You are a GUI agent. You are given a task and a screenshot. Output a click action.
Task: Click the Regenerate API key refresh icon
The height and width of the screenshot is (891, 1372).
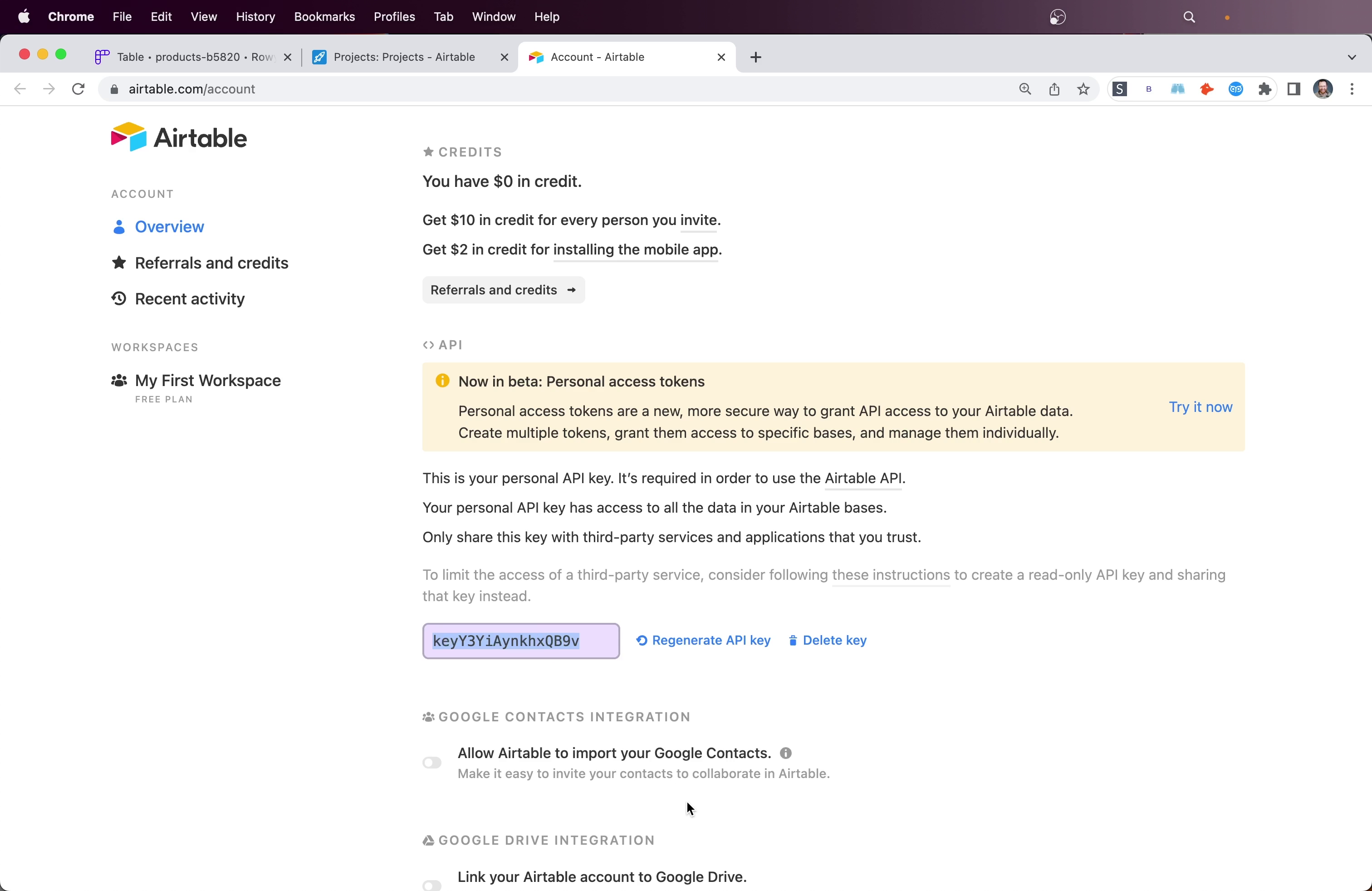click(641, 640)
